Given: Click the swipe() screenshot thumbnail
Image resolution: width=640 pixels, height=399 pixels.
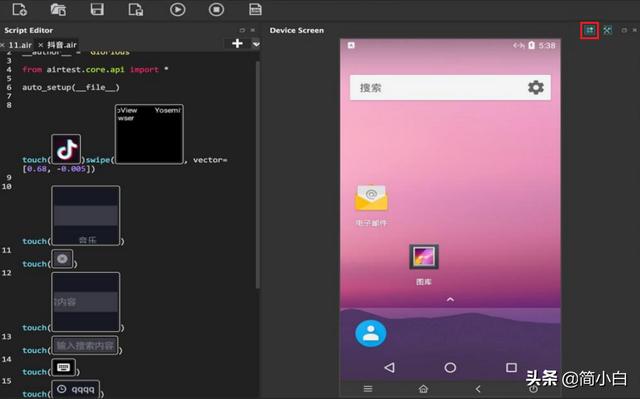Looking at the screenshot, I should coord(149,134).
